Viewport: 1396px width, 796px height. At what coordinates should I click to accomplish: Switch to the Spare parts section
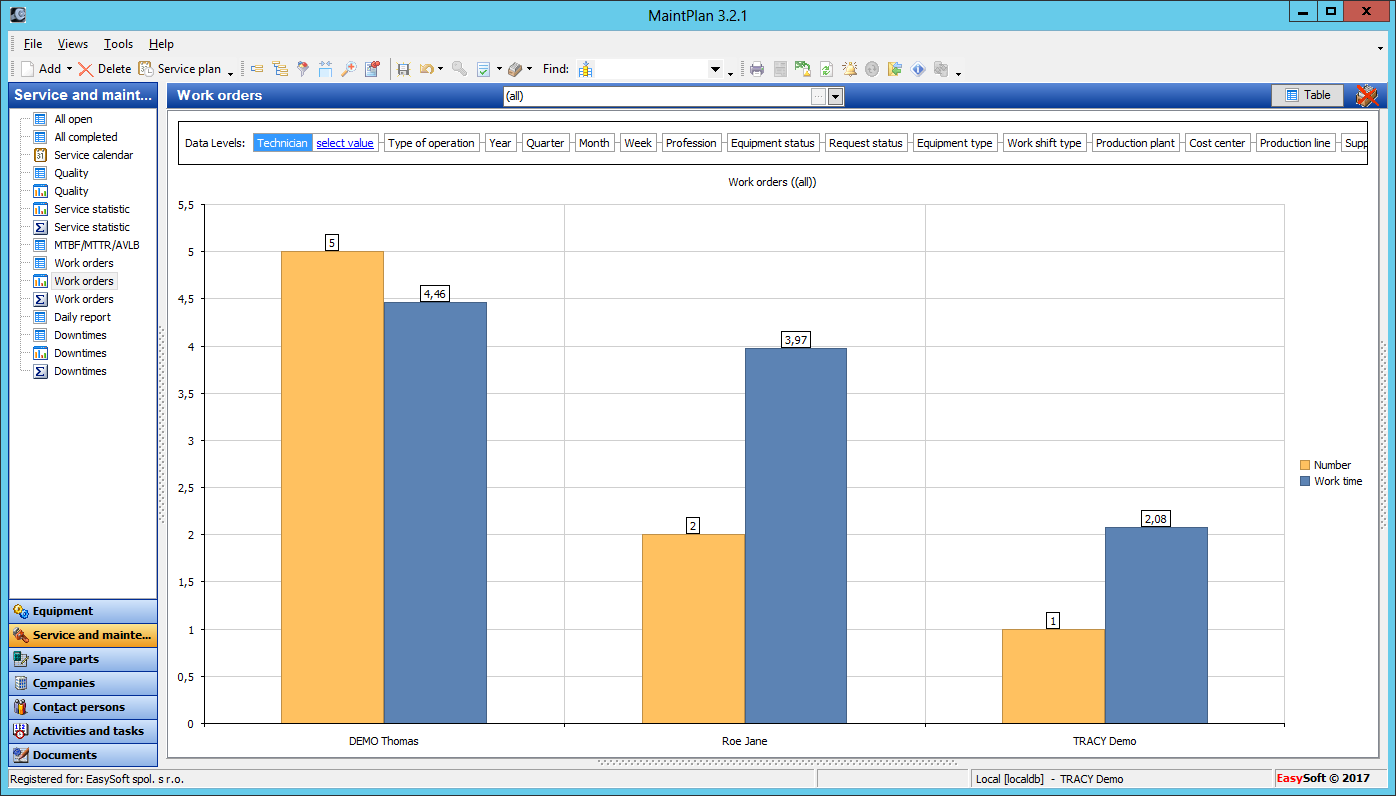pyautogui.click(x=83, y=659)
